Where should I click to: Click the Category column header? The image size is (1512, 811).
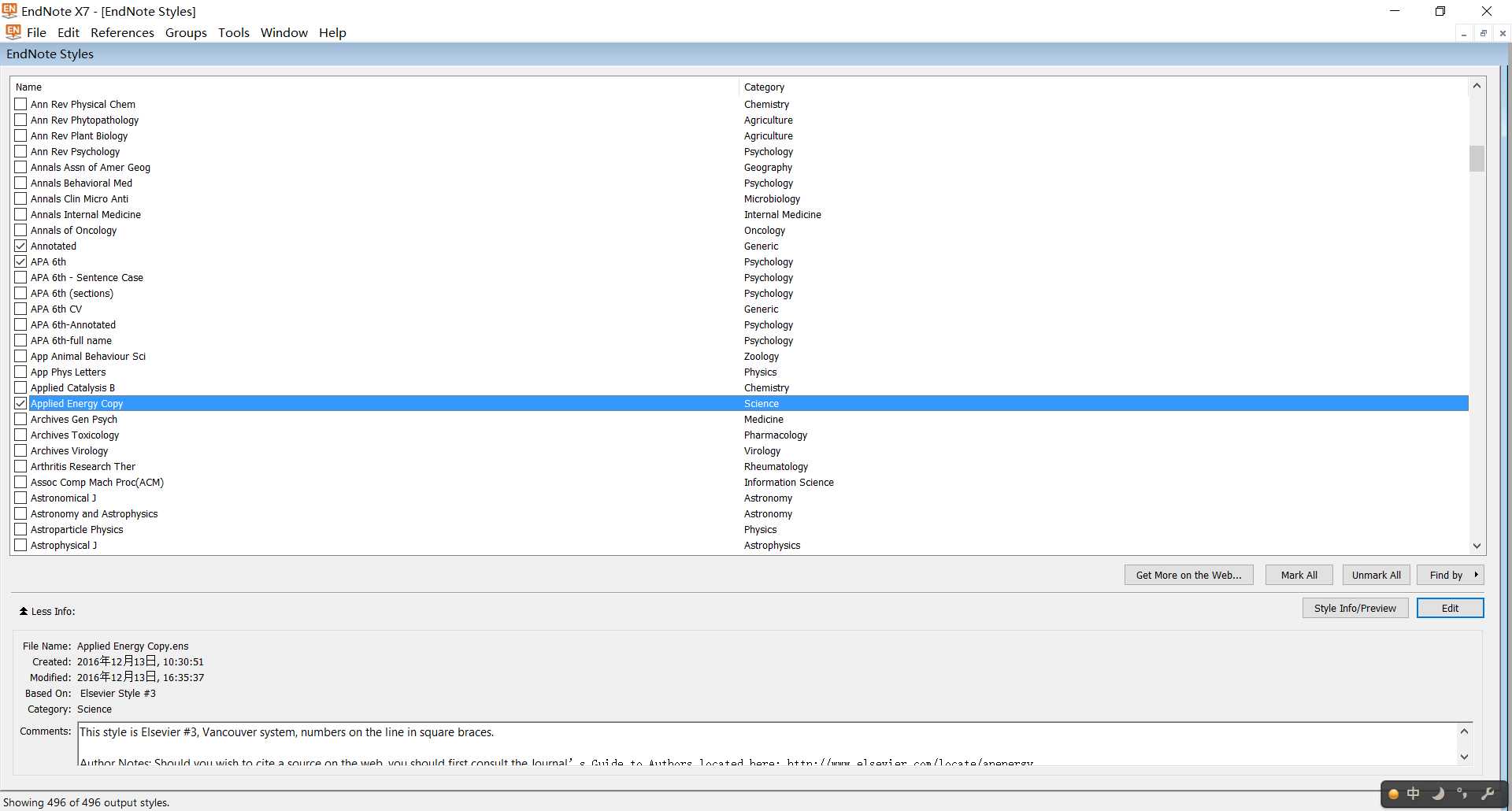(1103, 87)
